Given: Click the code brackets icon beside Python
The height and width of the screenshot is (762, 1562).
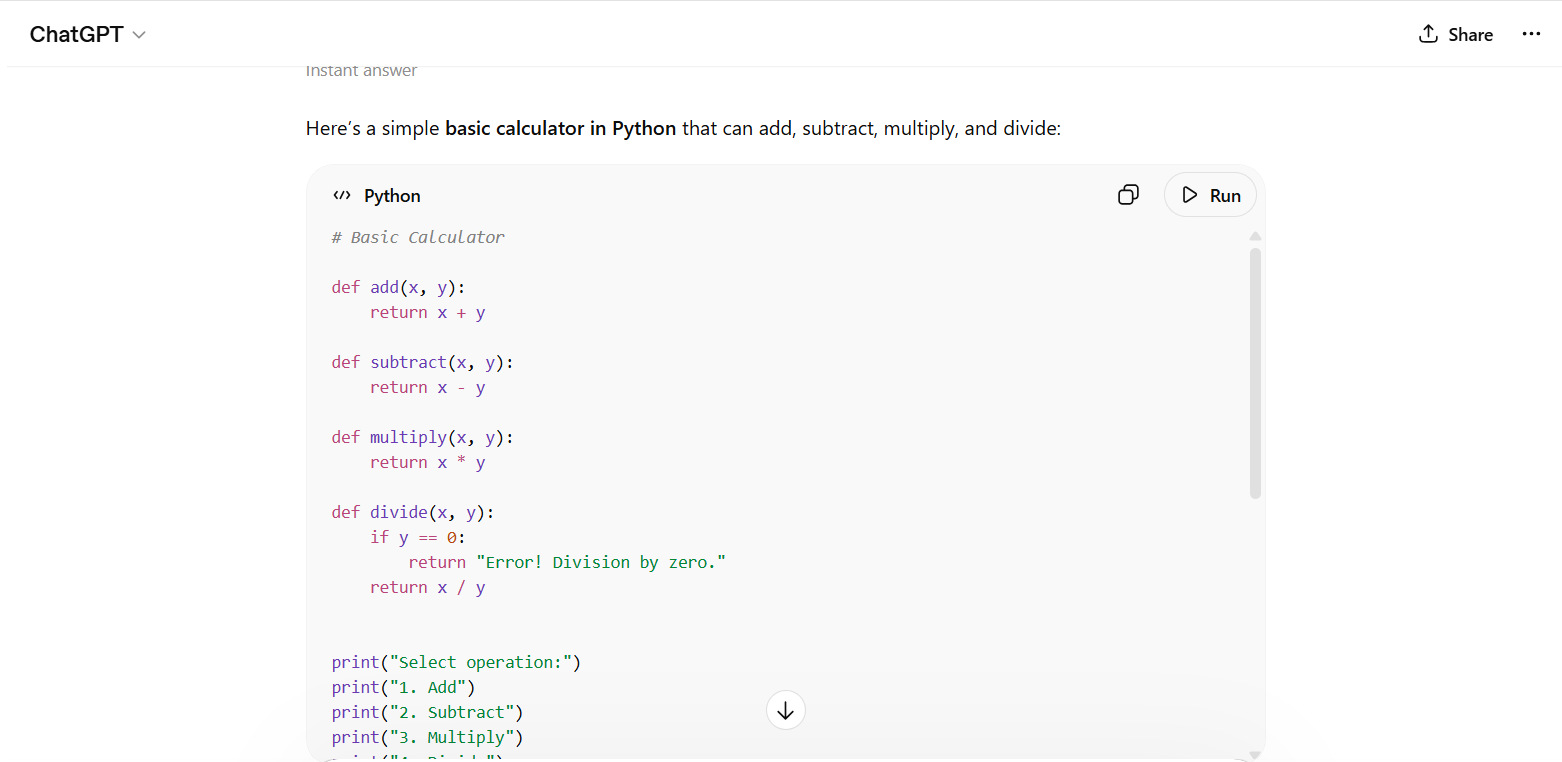Looking at the screenshot, I should click(x=342, y=196).
